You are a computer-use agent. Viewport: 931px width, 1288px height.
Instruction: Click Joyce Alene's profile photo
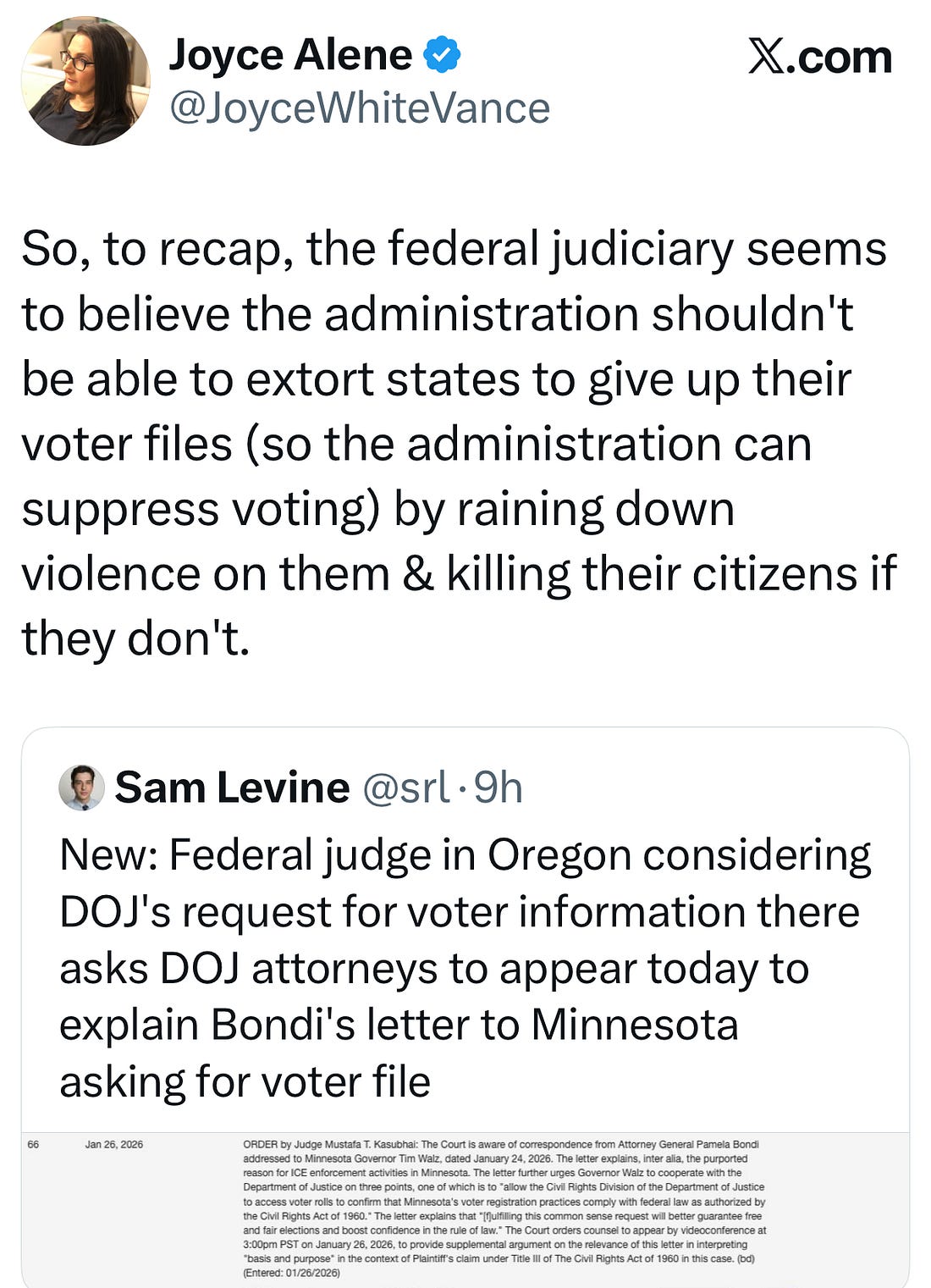[x=85, y=81]
